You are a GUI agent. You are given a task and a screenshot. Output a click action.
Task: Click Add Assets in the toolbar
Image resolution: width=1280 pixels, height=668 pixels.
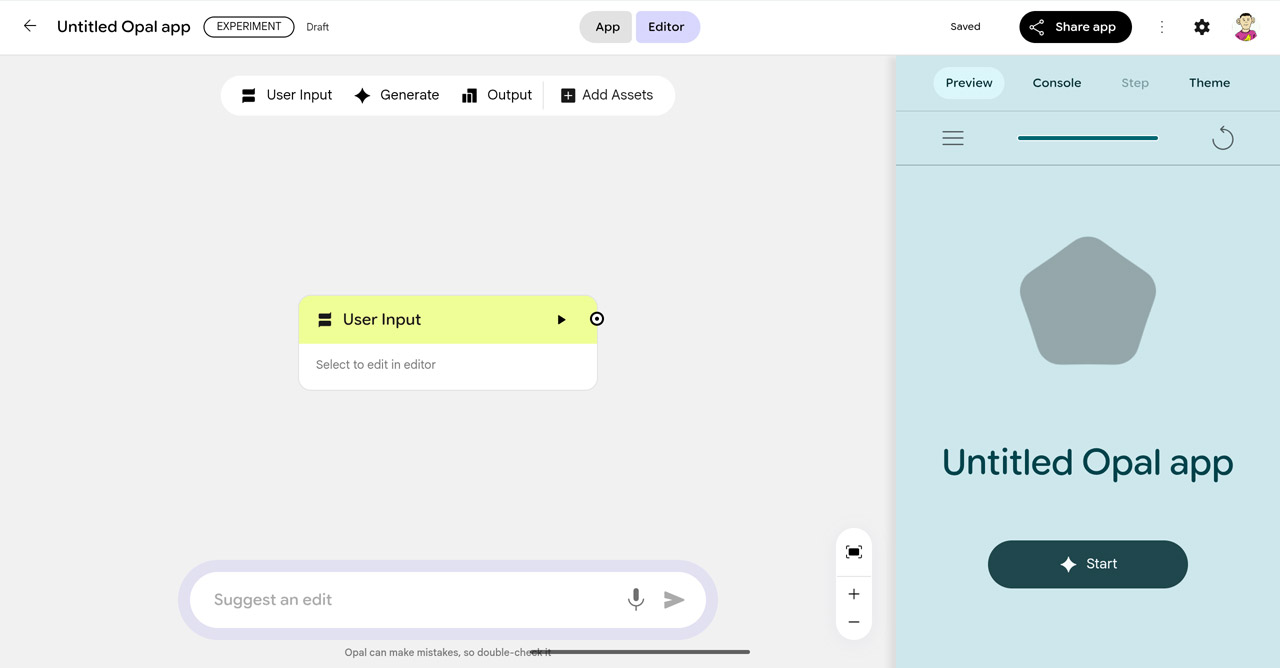[607, 95]
